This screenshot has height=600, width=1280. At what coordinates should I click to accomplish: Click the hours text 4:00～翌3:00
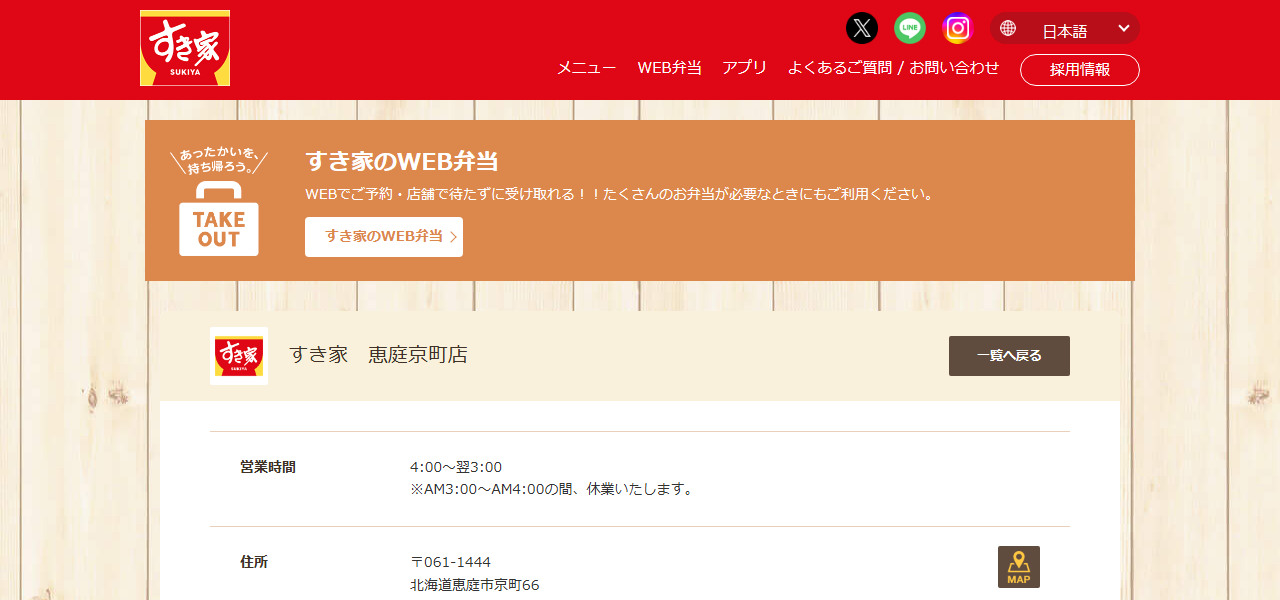pos(456,467)
